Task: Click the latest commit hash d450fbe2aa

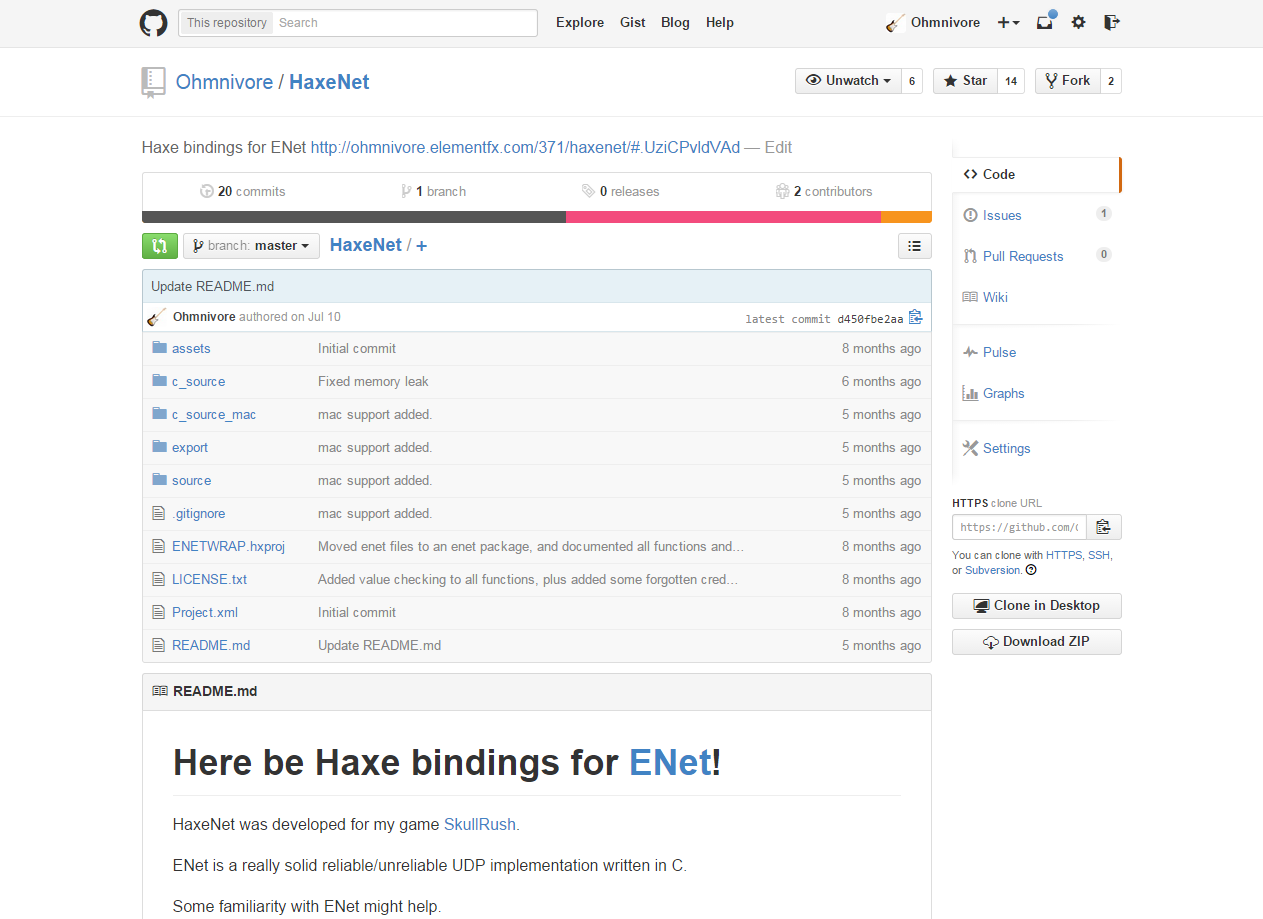Action: (x=870, y=319)
